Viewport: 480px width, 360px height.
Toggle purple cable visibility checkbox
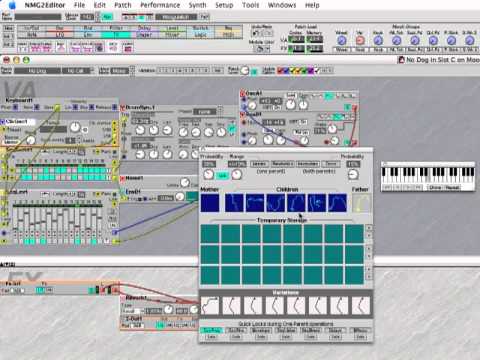click(310, 70)
